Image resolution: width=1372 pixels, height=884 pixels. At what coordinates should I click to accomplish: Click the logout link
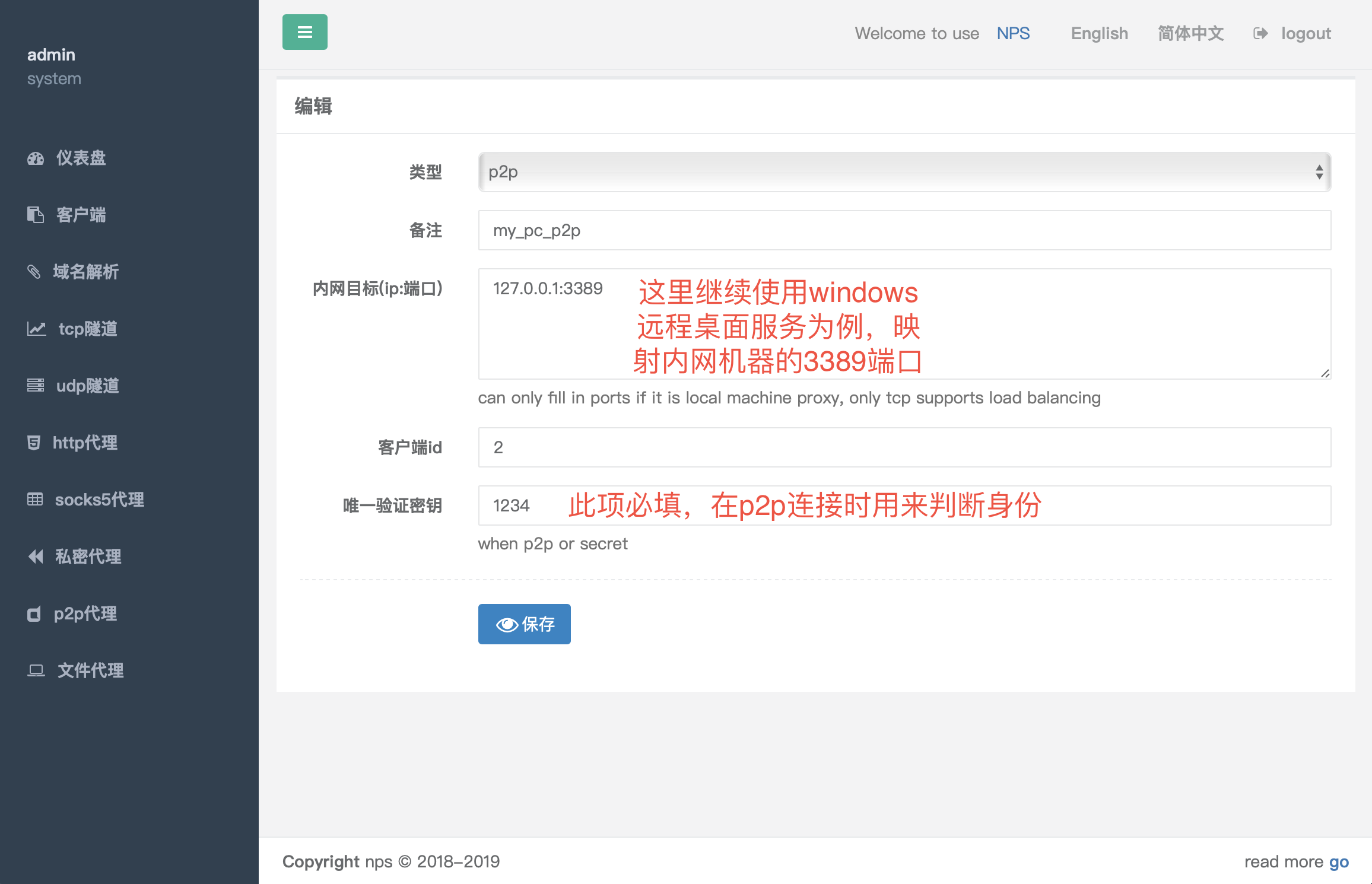pyautogui.click(x=1306, y=33)
